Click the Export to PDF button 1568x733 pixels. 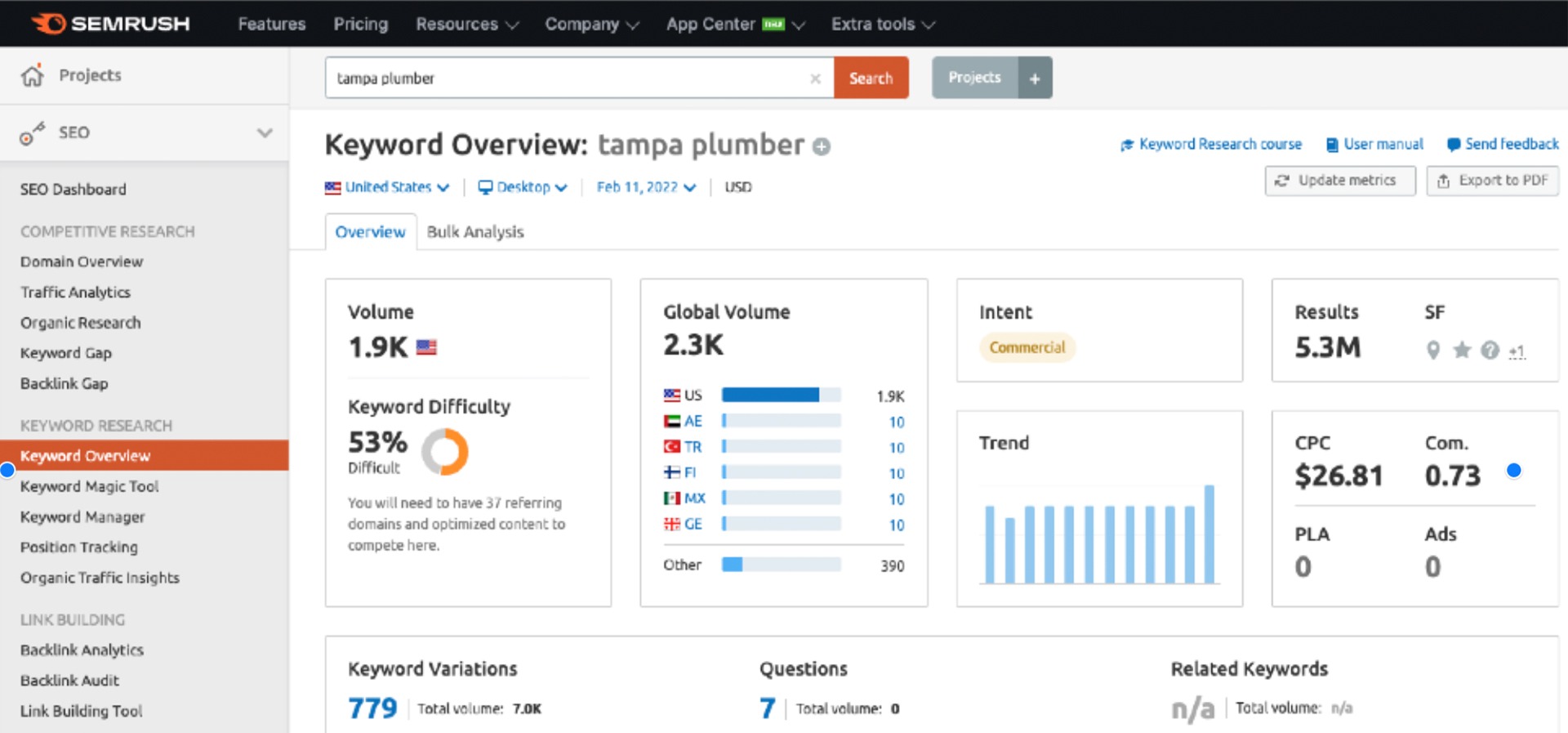(x=1492, y=181)
